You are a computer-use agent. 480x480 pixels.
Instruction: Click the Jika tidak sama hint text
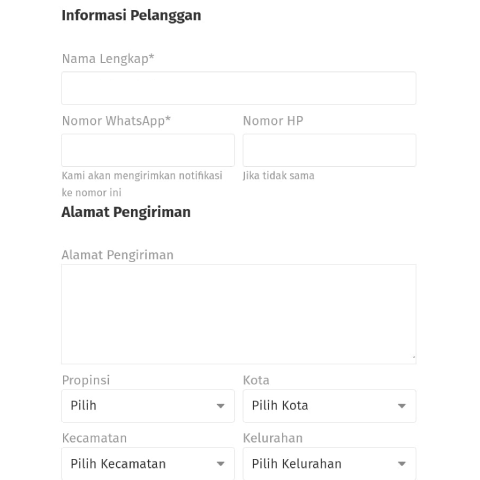[279, 176]
